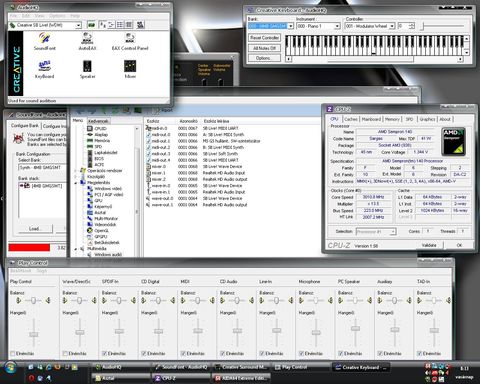Click the OK button in CPU-Z
The height and width of the screenshot is (384, 480).
(x=459, y=245)
